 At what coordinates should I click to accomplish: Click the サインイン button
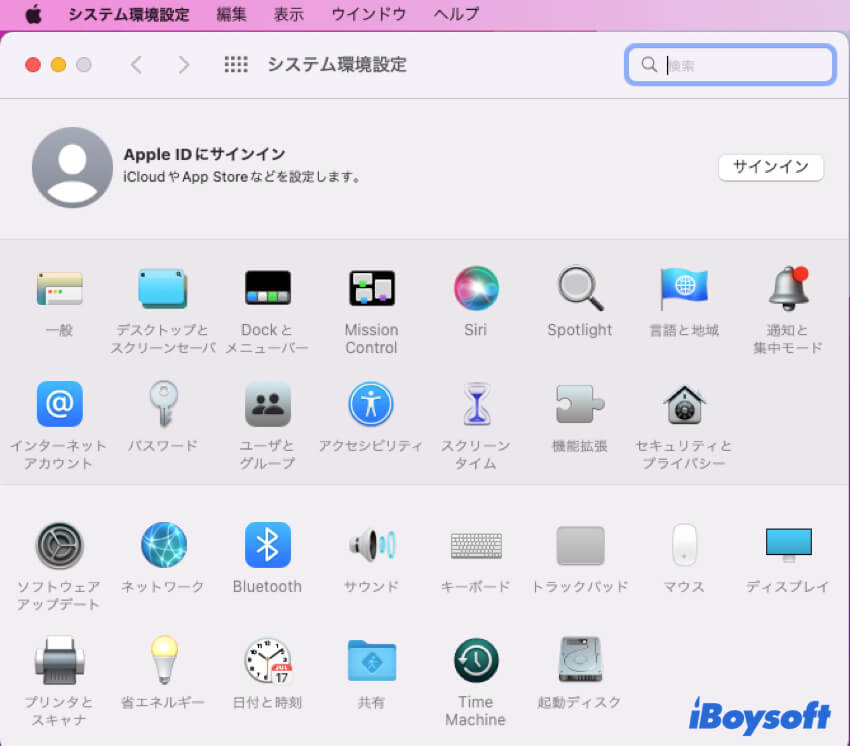tap(770, 167)
